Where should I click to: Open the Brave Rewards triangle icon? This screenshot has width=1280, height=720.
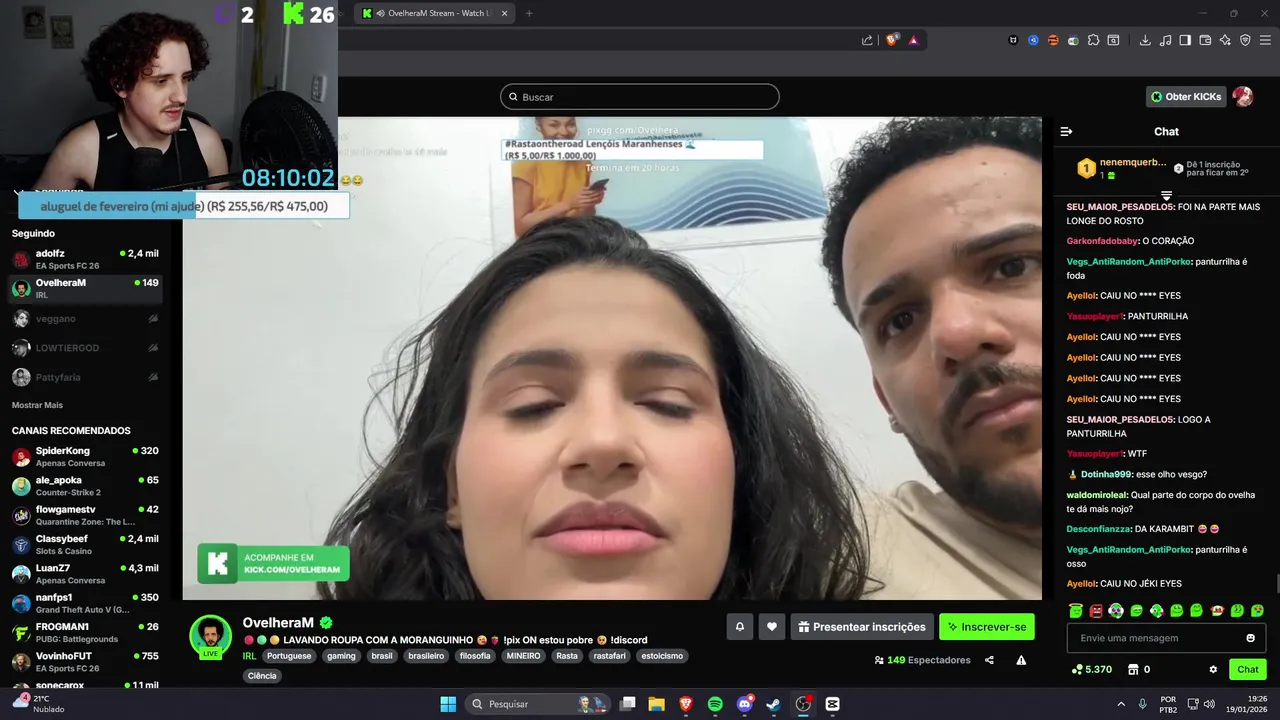913,40
